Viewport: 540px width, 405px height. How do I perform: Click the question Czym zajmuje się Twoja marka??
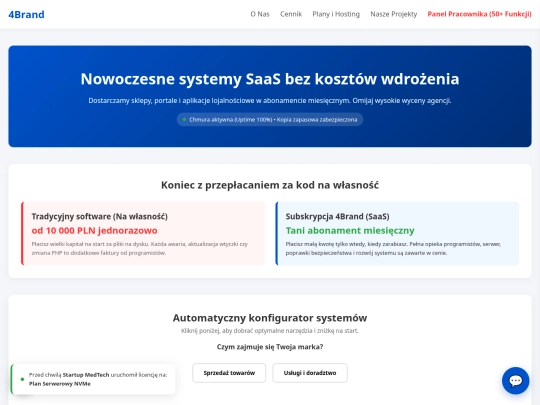coord(270,347)
